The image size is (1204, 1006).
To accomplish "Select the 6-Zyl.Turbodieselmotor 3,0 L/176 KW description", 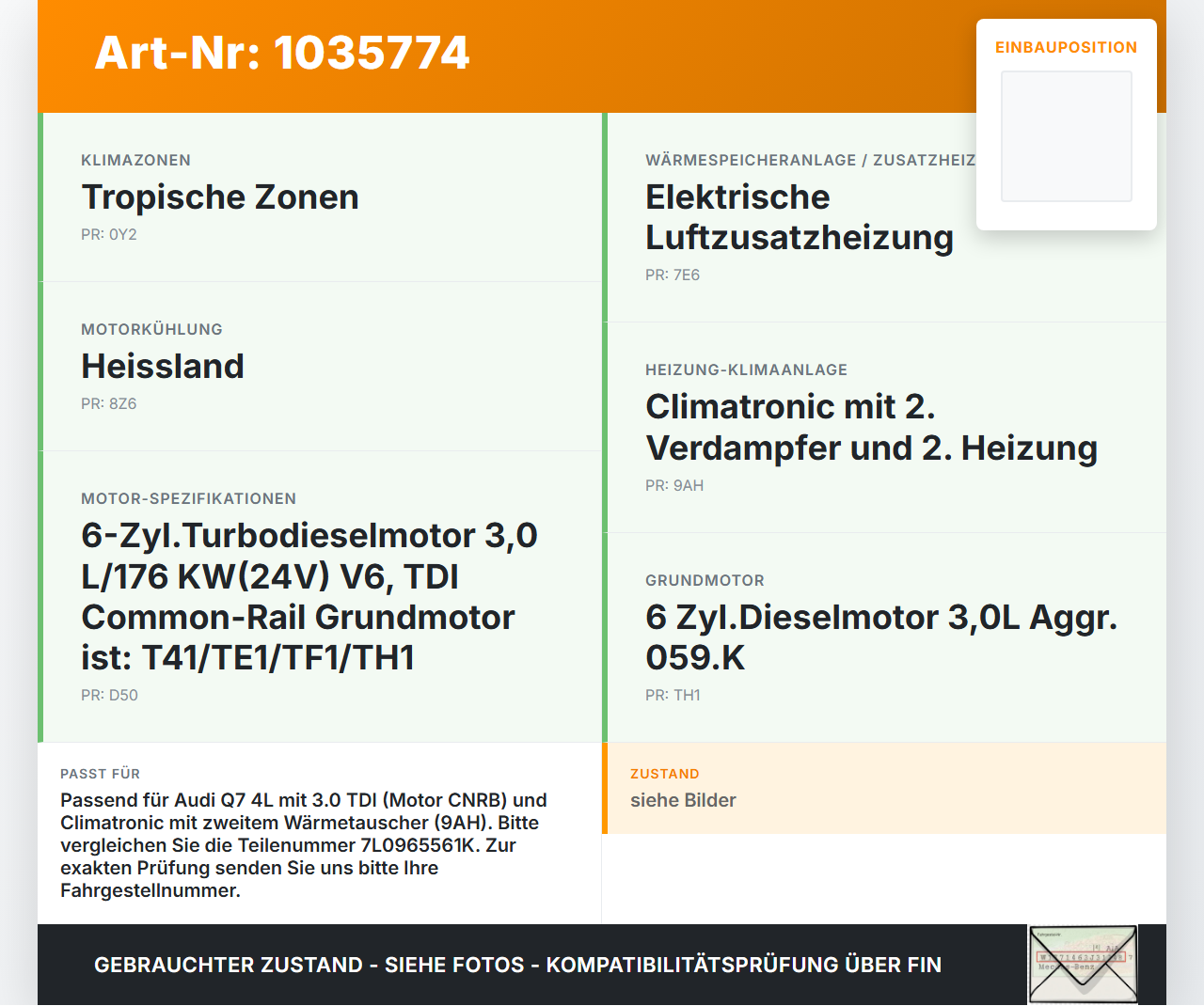I will pos(309,597).
